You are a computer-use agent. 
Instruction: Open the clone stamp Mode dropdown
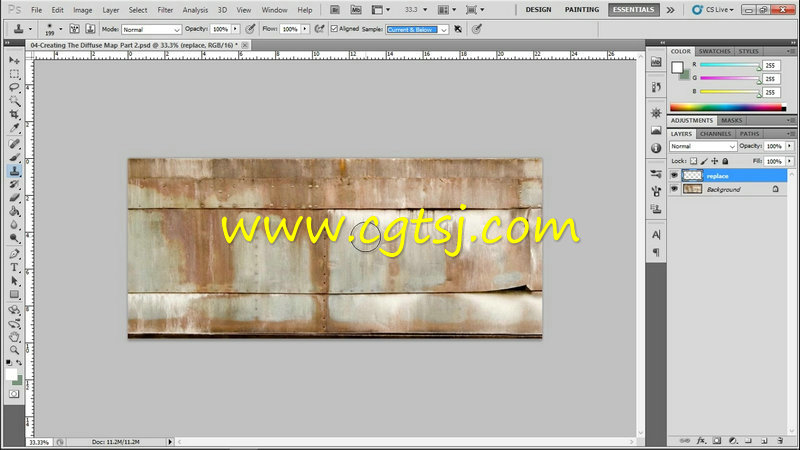point(152,30)
